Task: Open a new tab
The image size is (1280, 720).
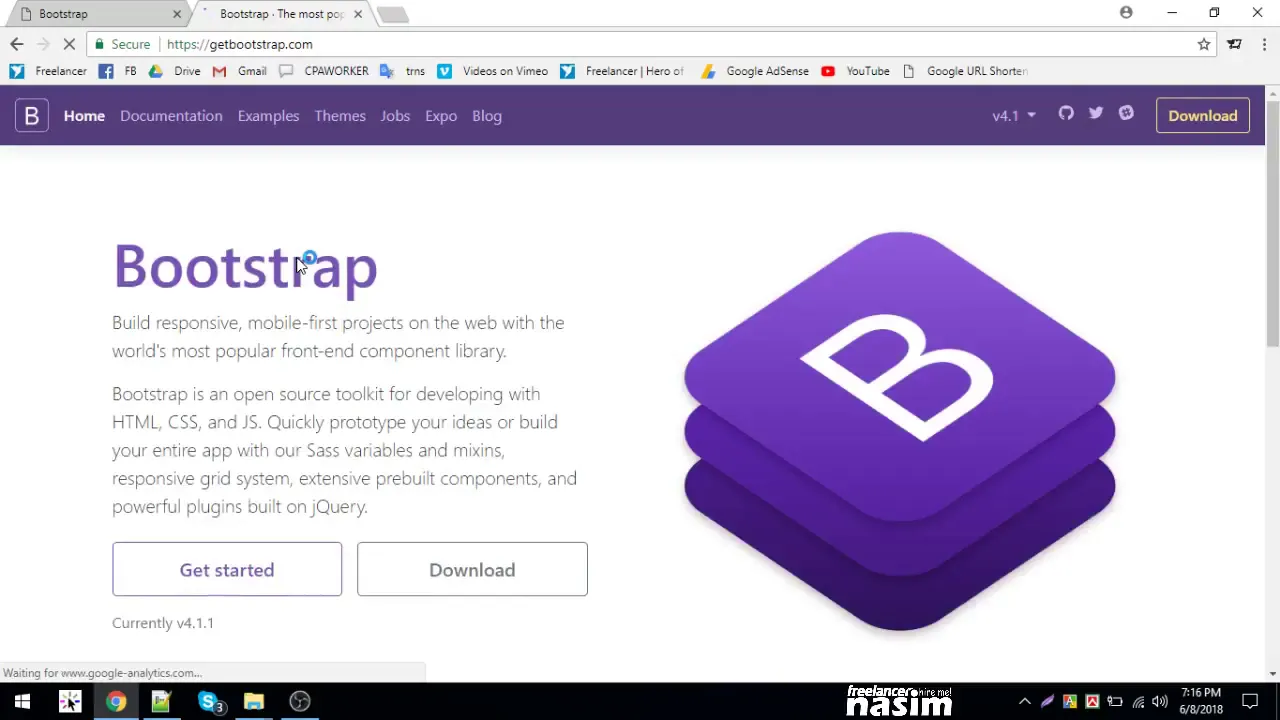Action: point(393,14)
